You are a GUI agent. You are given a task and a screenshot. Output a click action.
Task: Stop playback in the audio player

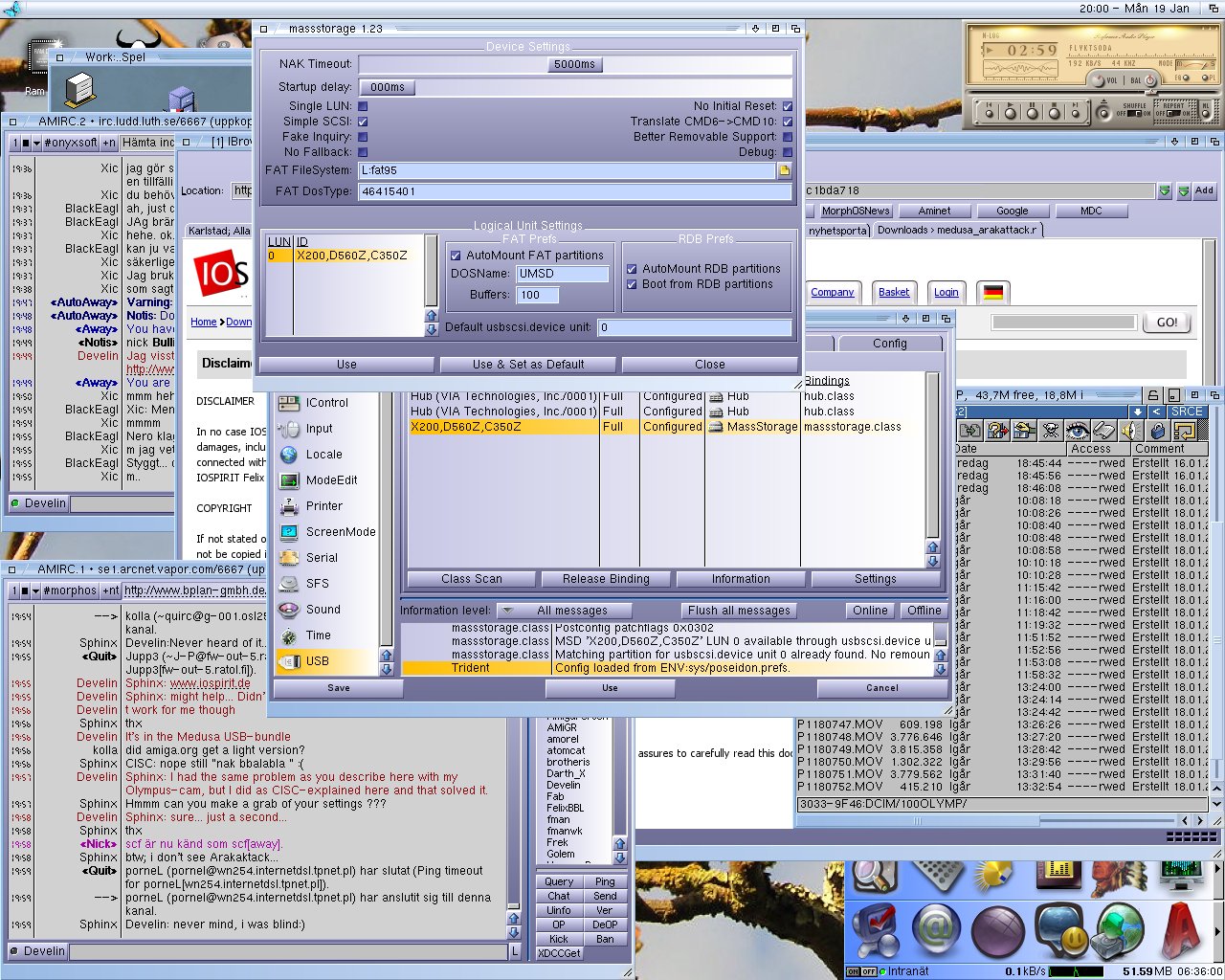1054,114
